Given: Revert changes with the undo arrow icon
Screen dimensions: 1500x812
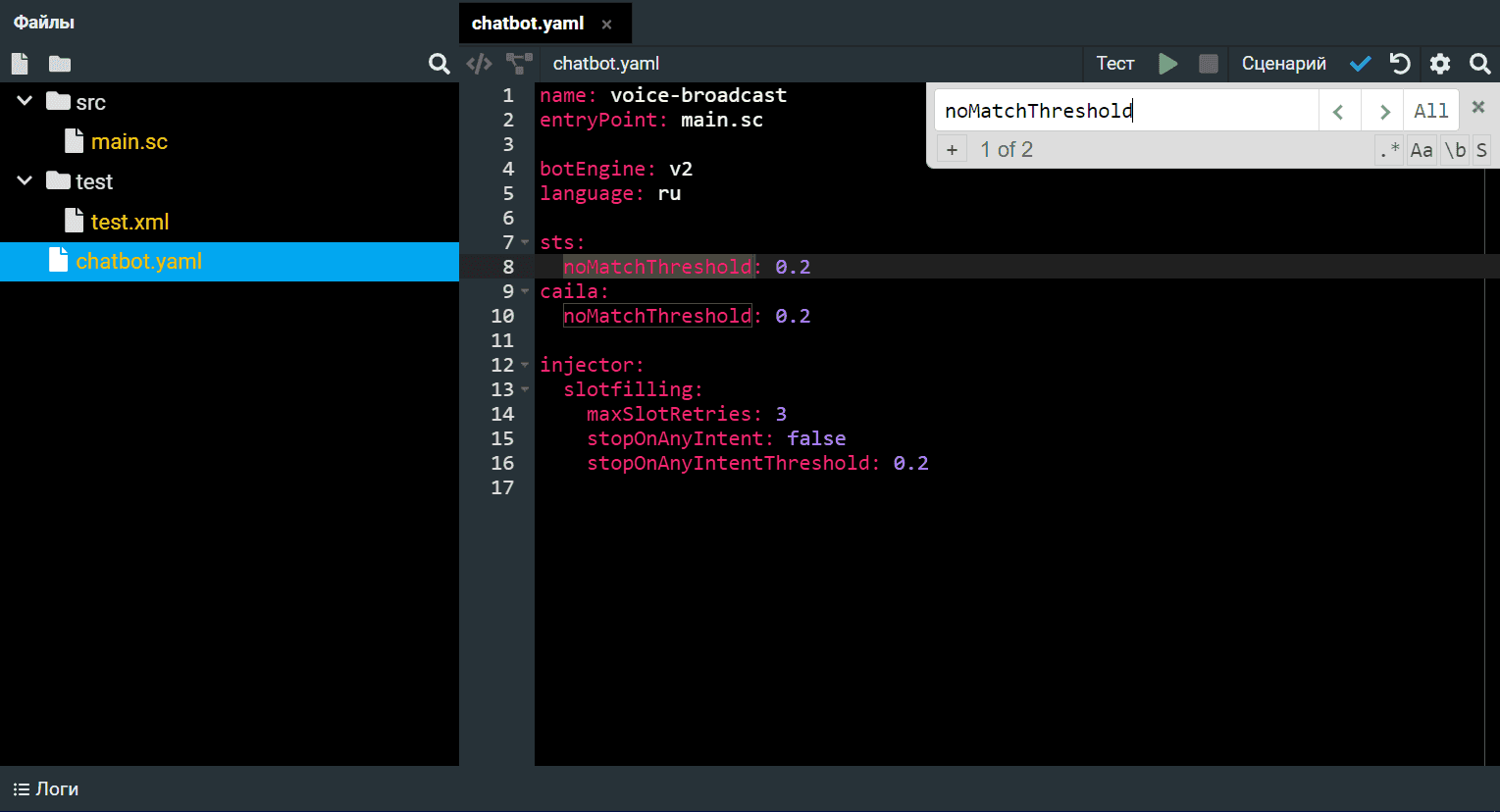Looking at the screenshot, I should pyautogui.click(x=1400, y=64).
